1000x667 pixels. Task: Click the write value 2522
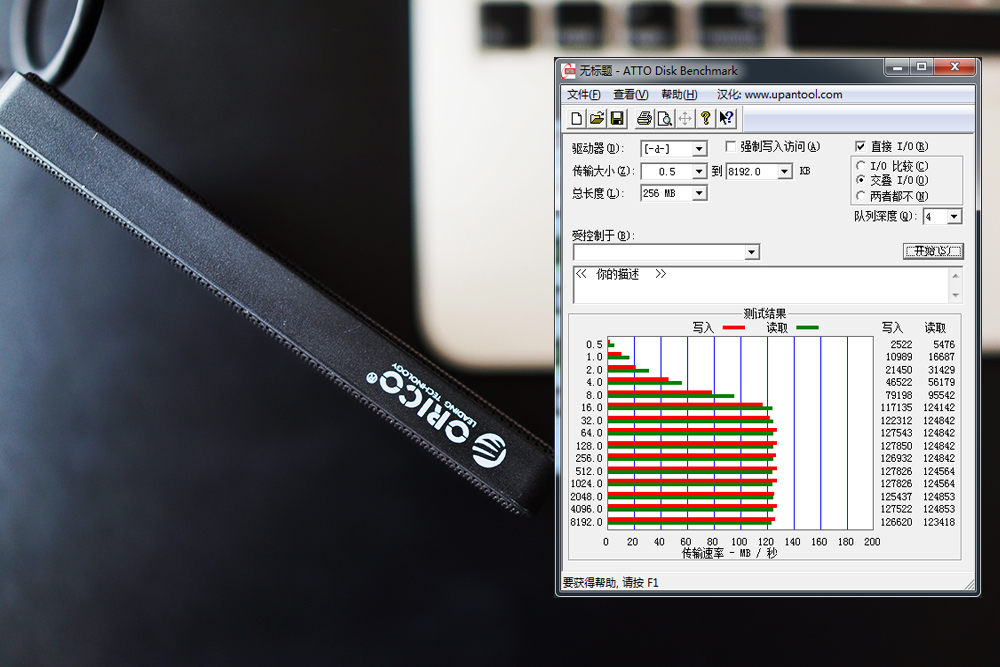pyautogui.click(x=901, y=344)
